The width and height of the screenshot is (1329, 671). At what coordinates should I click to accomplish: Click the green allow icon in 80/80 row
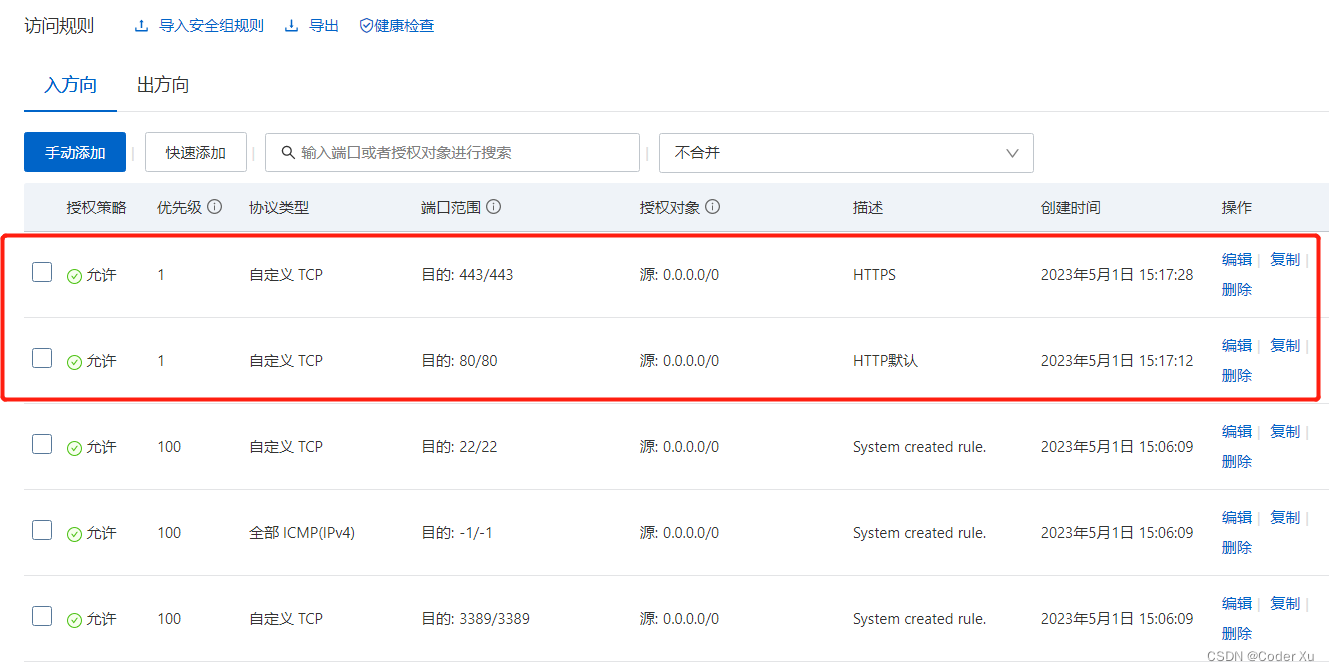(x=74, y=362)
